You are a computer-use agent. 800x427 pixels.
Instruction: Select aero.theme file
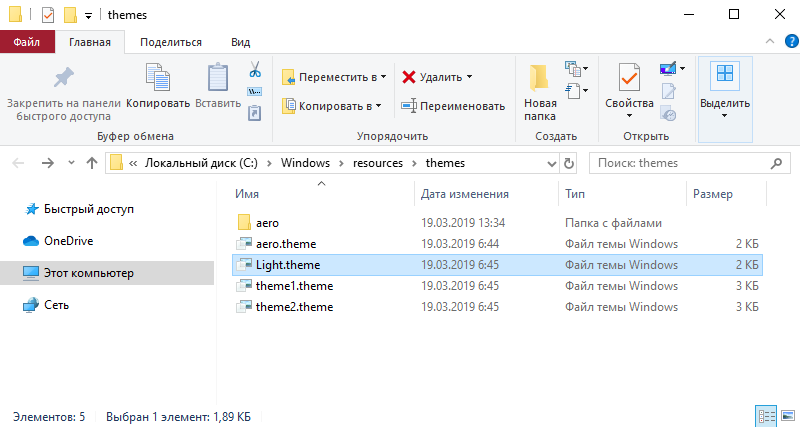497,244
